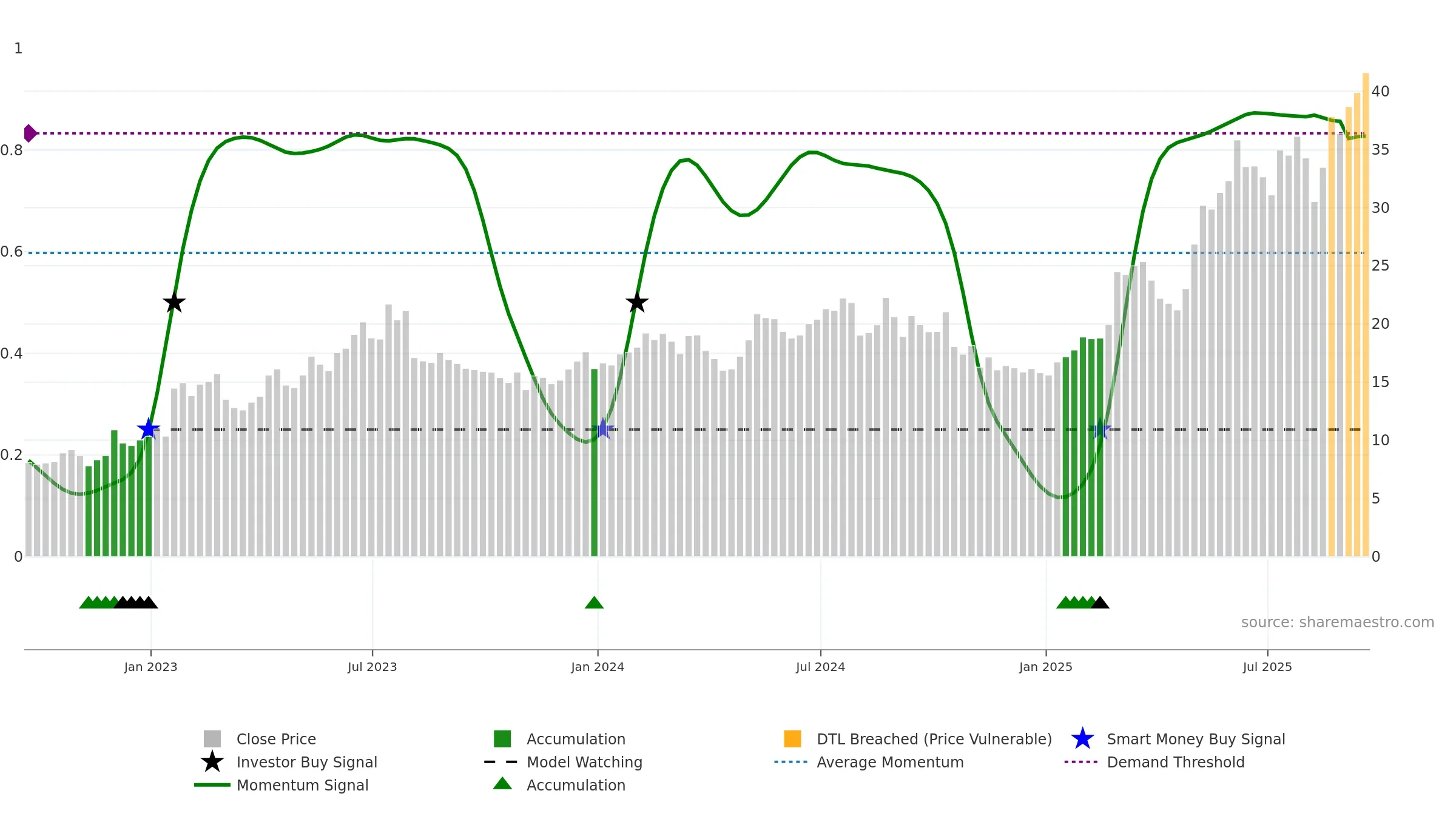Toggle the Momentum Signal legend entry

click(302, 785)
